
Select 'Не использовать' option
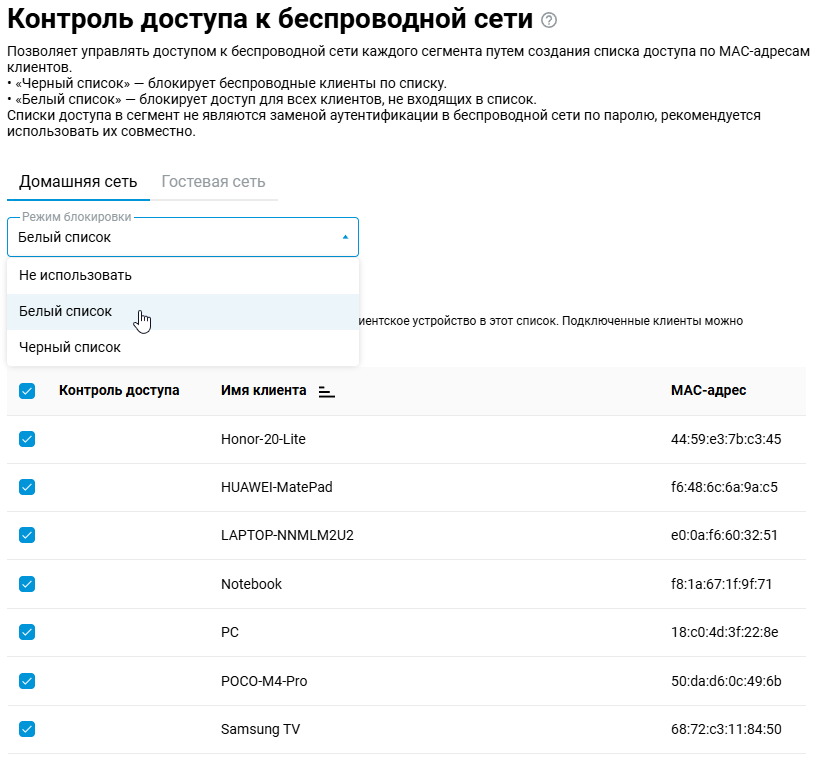[75, 275]
